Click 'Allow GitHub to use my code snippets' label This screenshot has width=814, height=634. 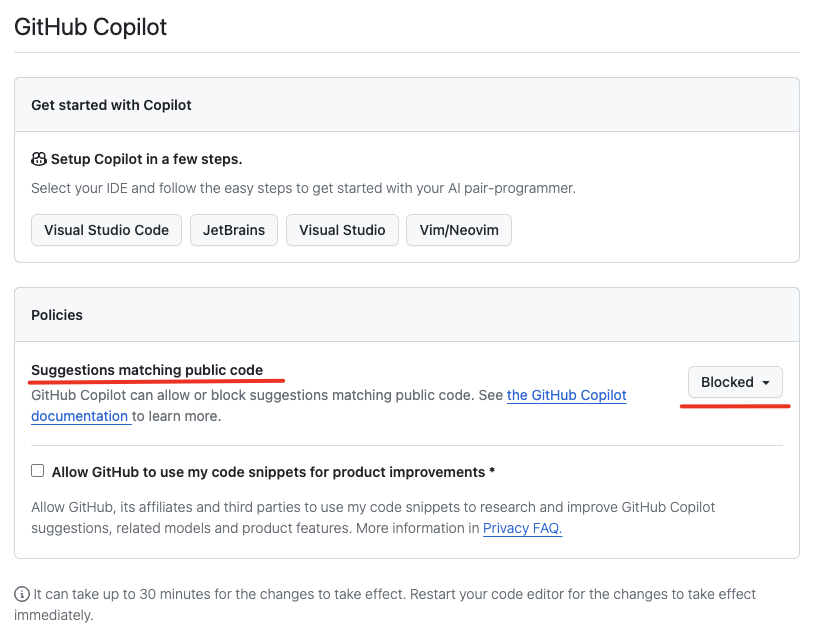(273, 472)
